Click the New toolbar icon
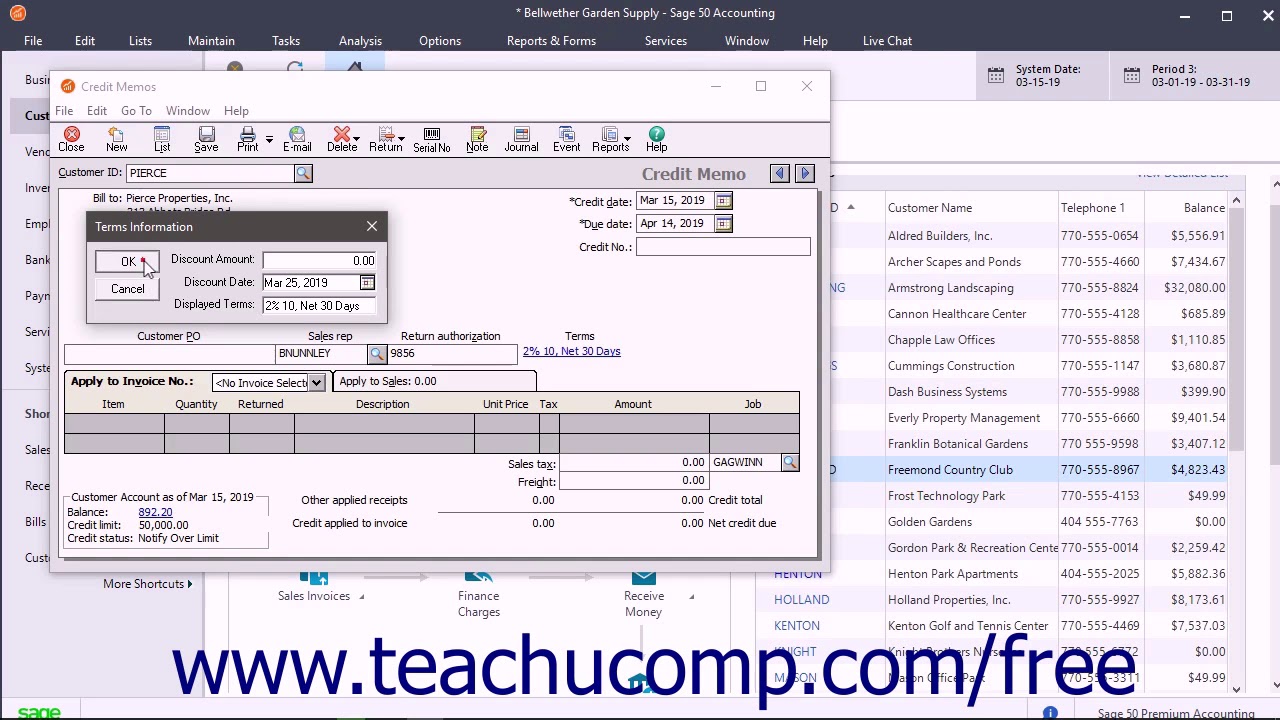 tap(116, 139)
